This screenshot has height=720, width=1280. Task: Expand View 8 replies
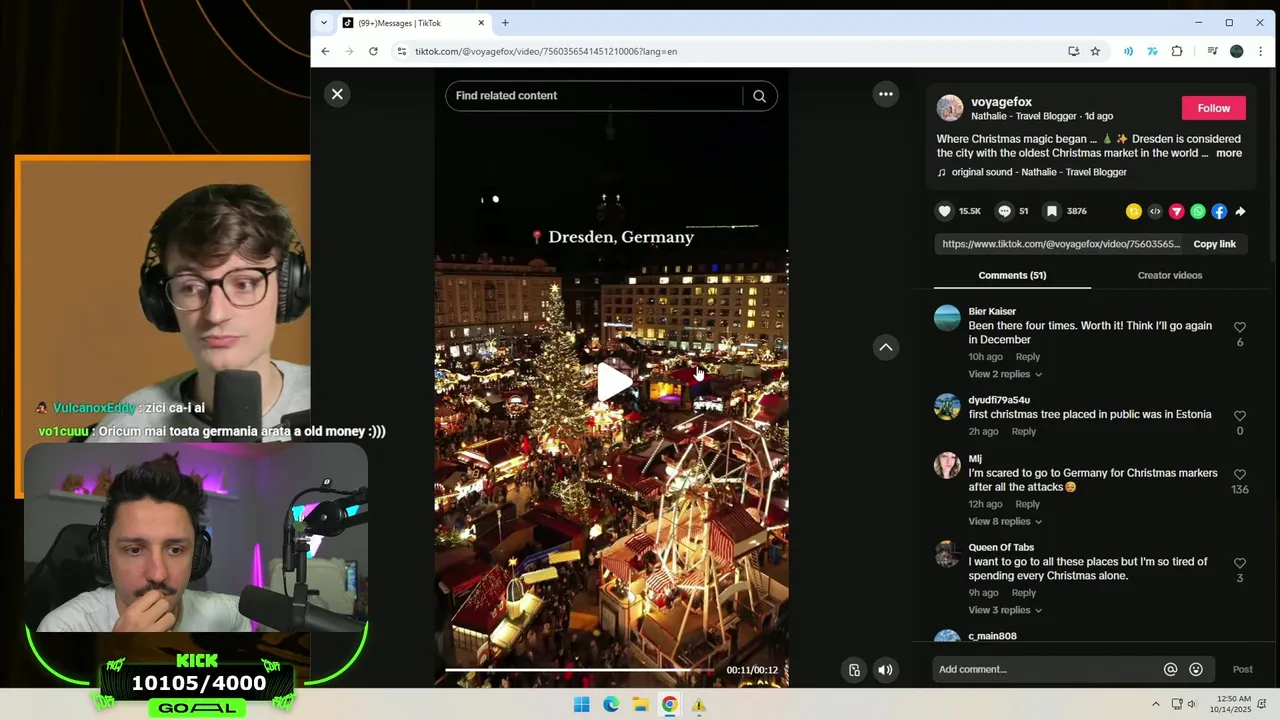tap(1005, 521)
